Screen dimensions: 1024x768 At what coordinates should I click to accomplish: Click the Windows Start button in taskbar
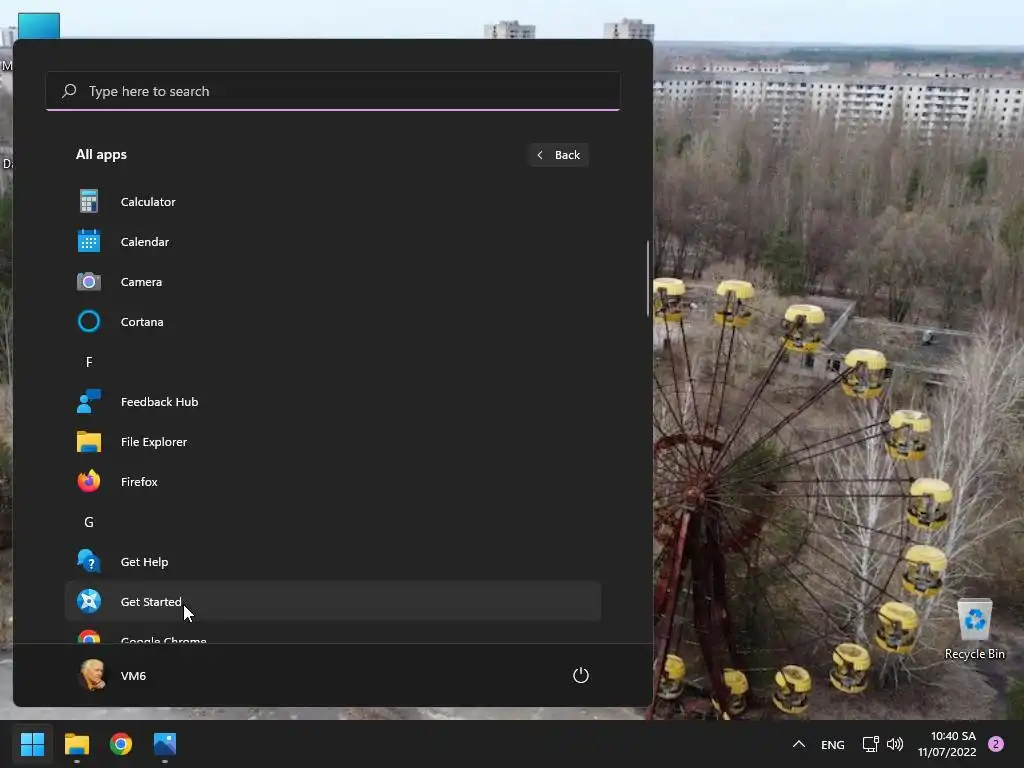click(32, 744)
